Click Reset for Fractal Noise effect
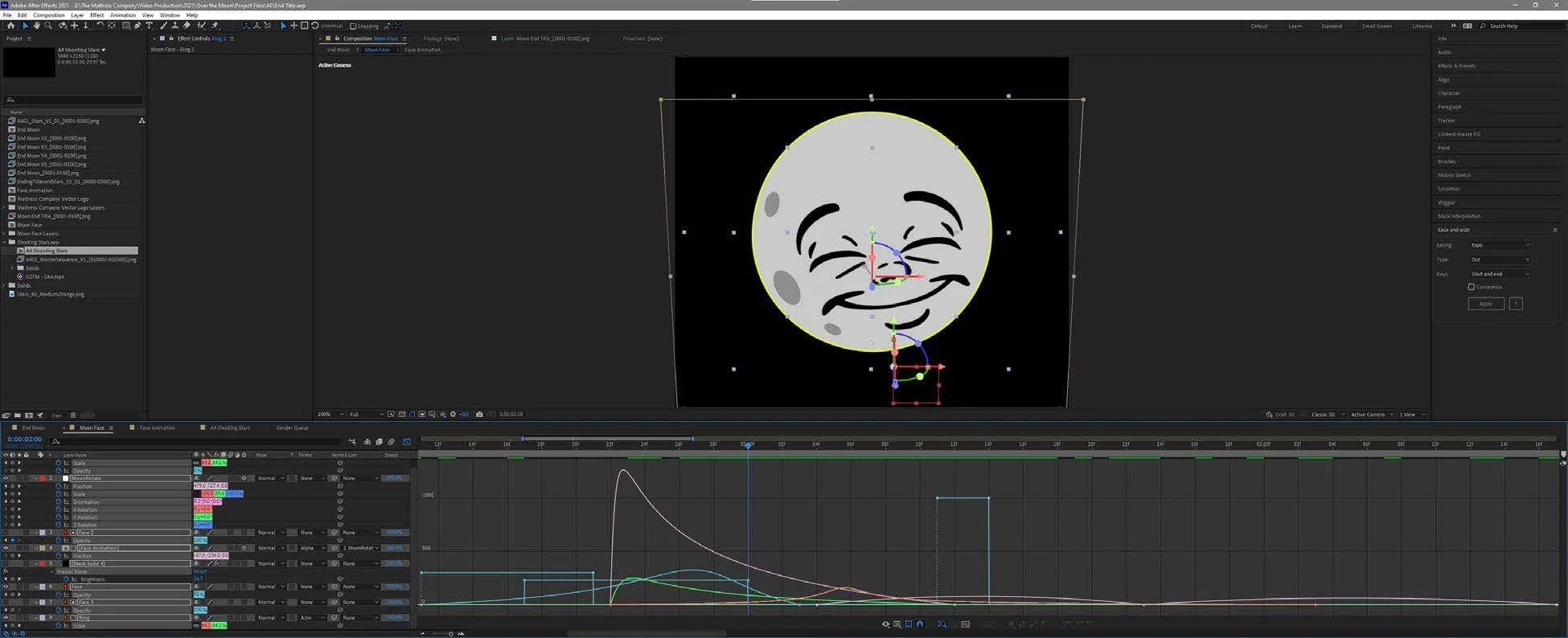1568x638 pixels. pyautogui.click(x=199, y=571)
